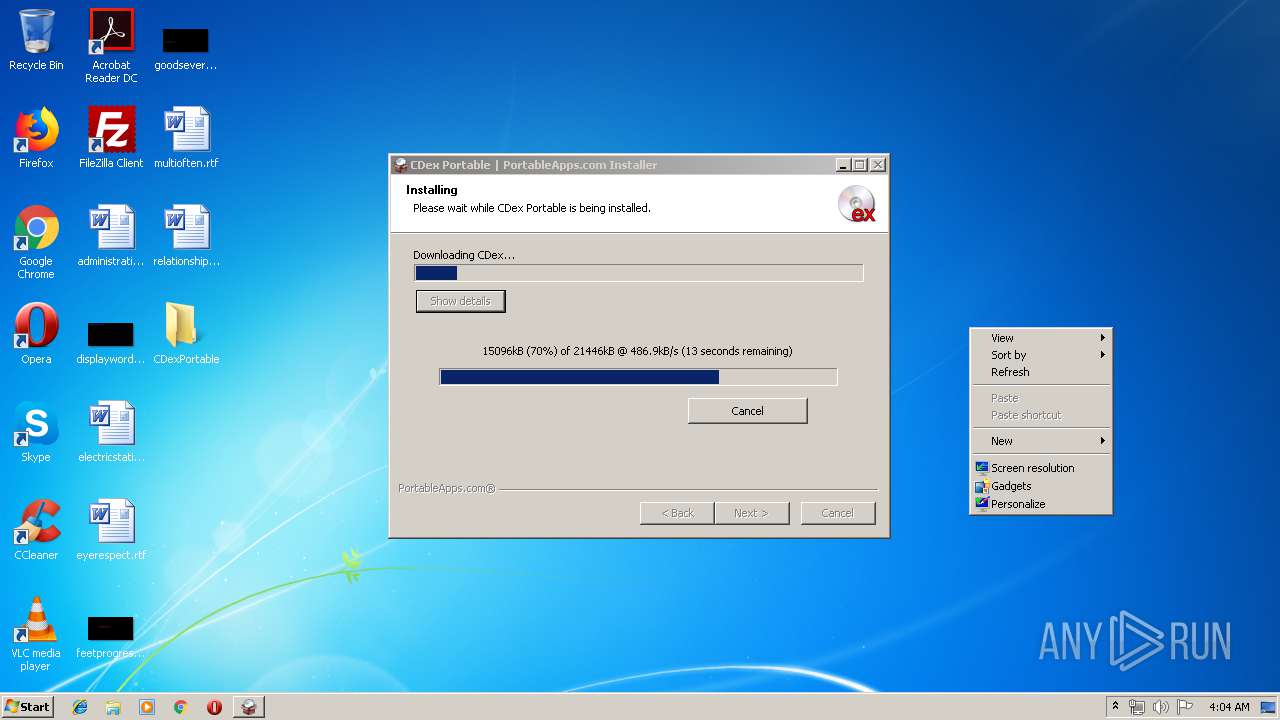Close the CDex Portable installer window
1280x720 pixels.
[x=878, y=165]
